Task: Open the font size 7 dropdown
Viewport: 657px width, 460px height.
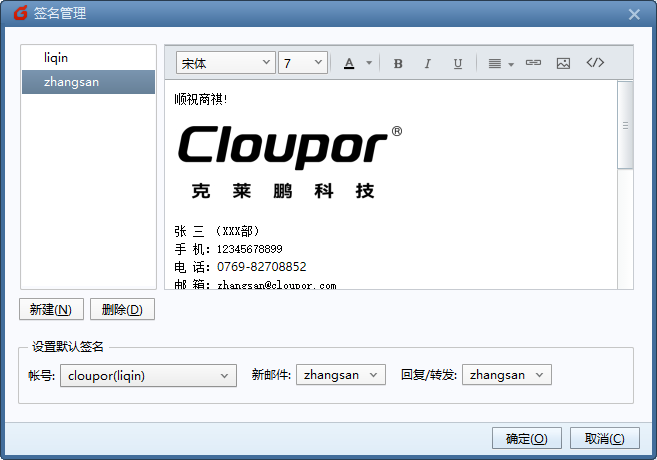Action: [303, 63]
